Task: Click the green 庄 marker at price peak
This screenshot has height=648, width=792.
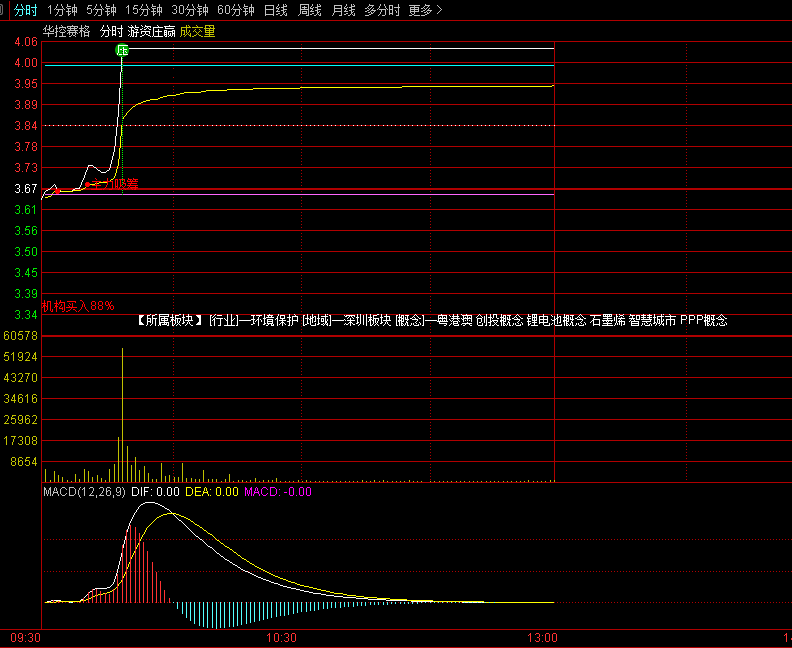Action: click(x=123, y=50)
